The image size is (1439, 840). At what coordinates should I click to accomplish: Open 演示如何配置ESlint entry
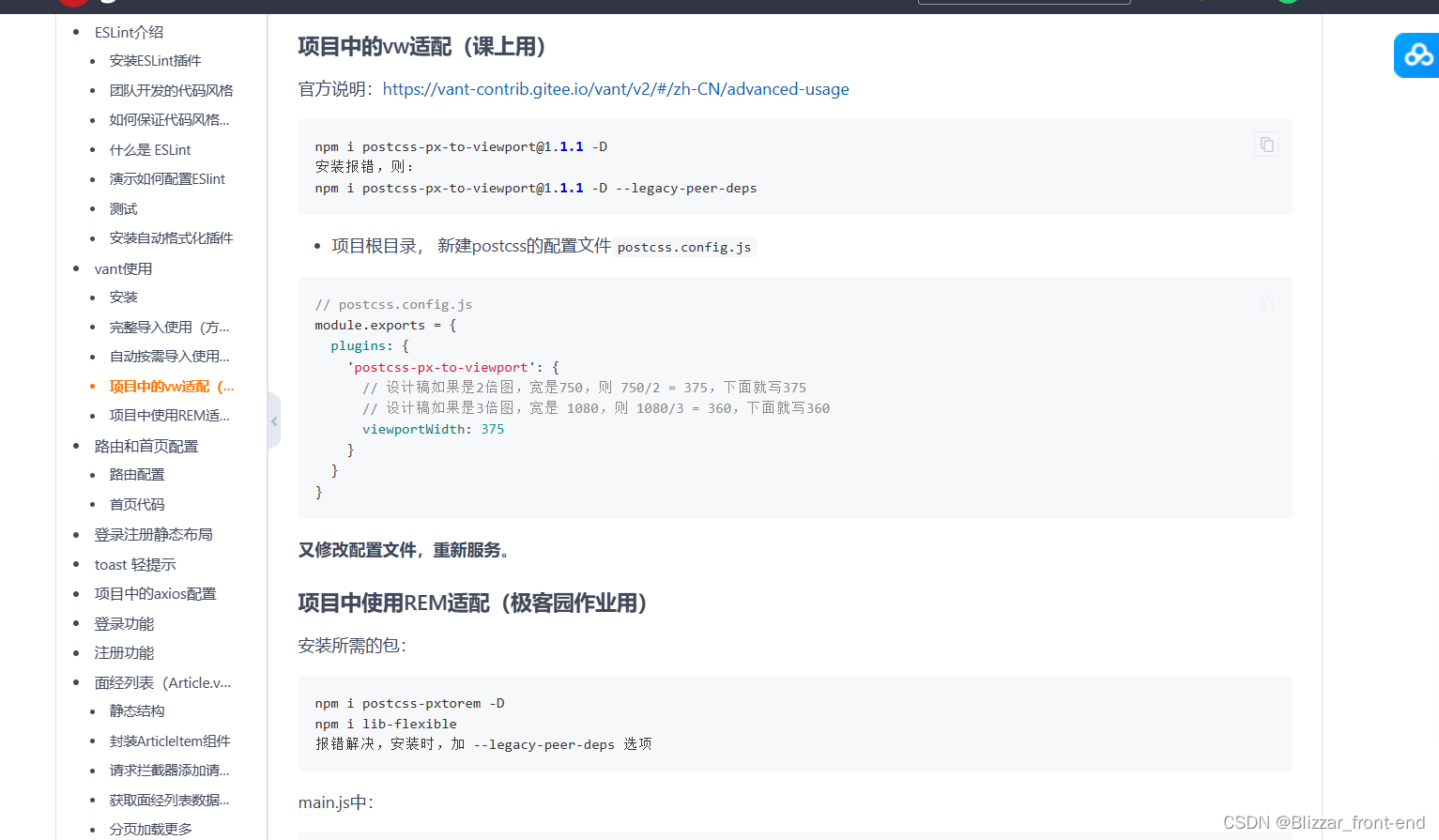coord(167,179)
